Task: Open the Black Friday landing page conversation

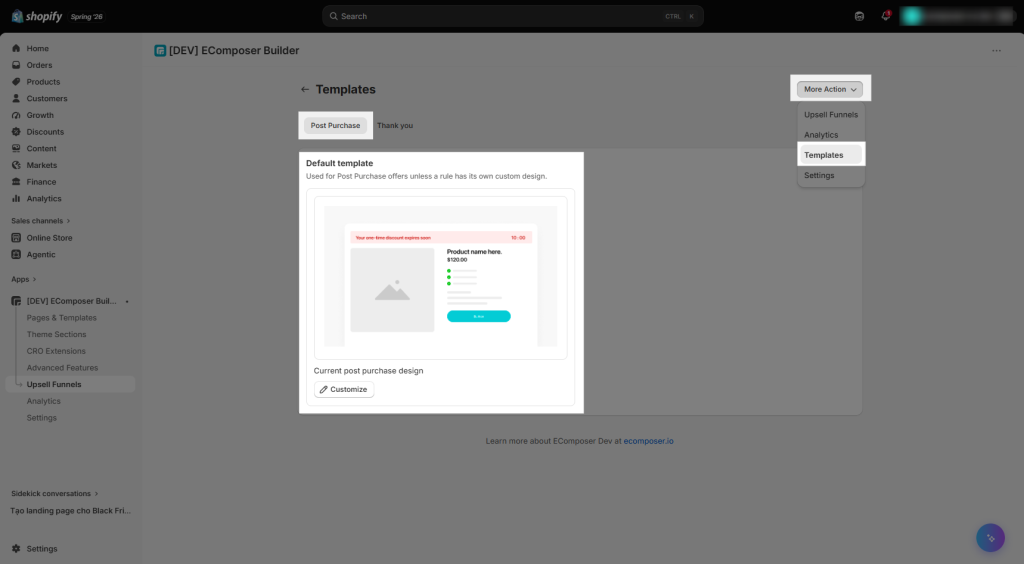Action: (71, 511)
